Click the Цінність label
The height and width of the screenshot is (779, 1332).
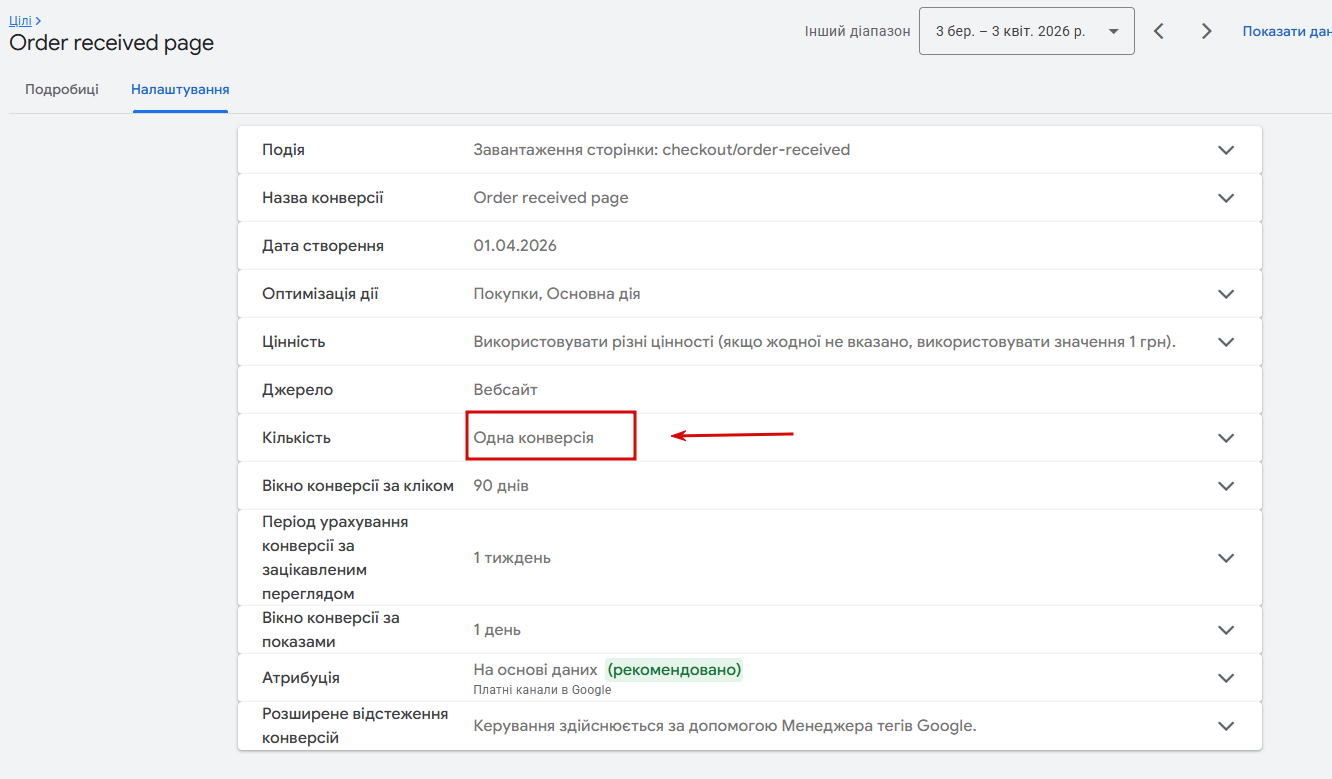(294, 342)
